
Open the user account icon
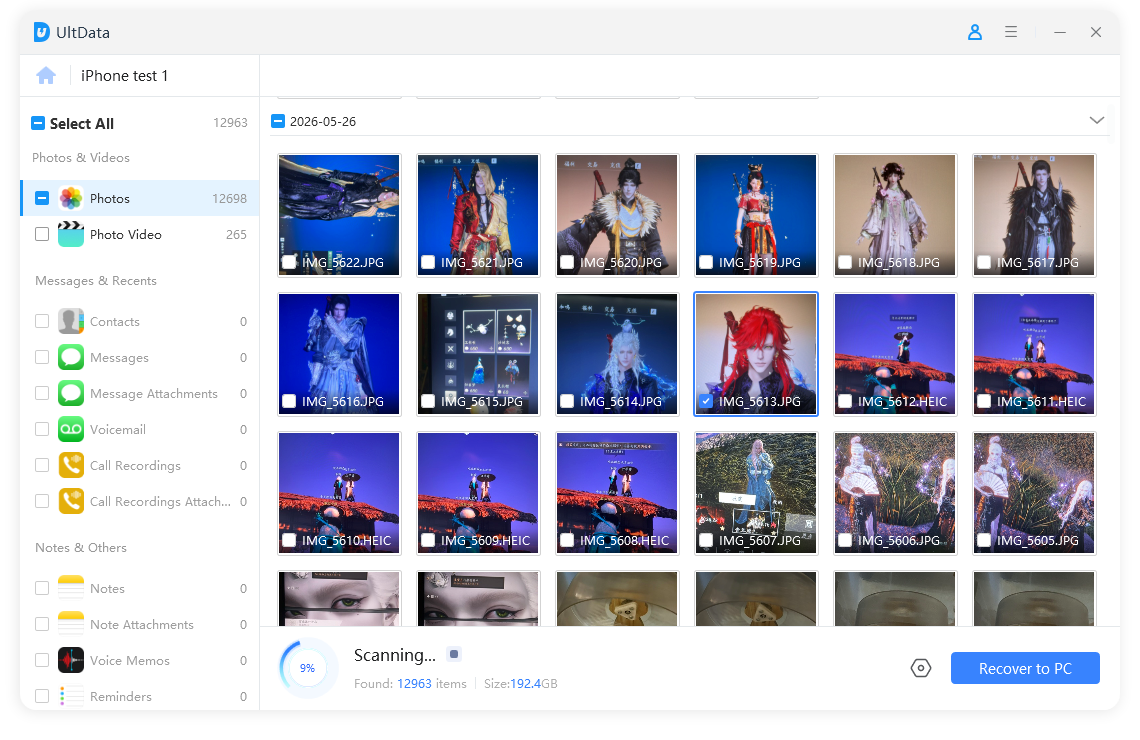[975, 32]
